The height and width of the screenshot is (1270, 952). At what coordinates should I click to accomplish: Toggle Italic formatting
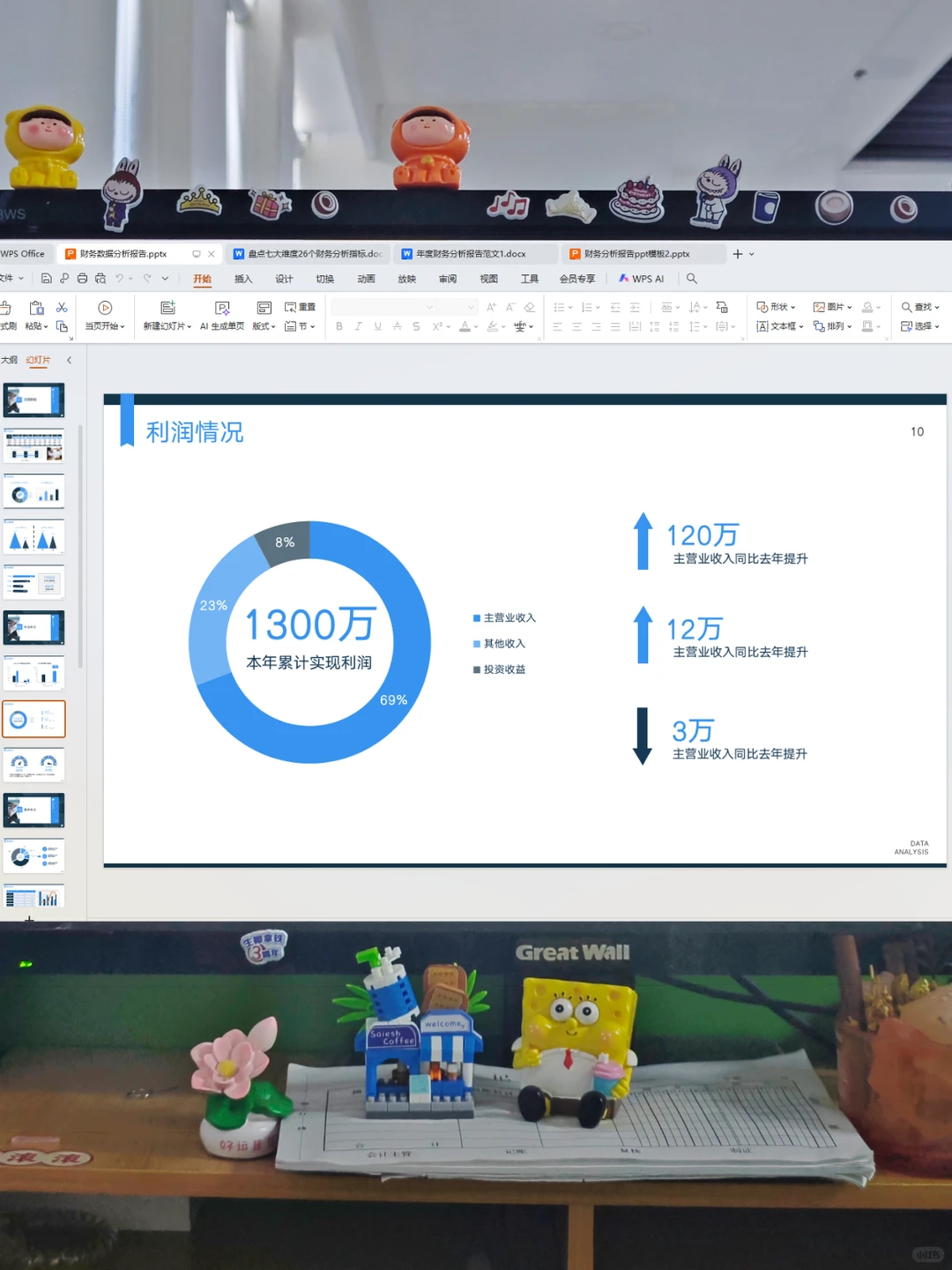[x=358, y=326]
